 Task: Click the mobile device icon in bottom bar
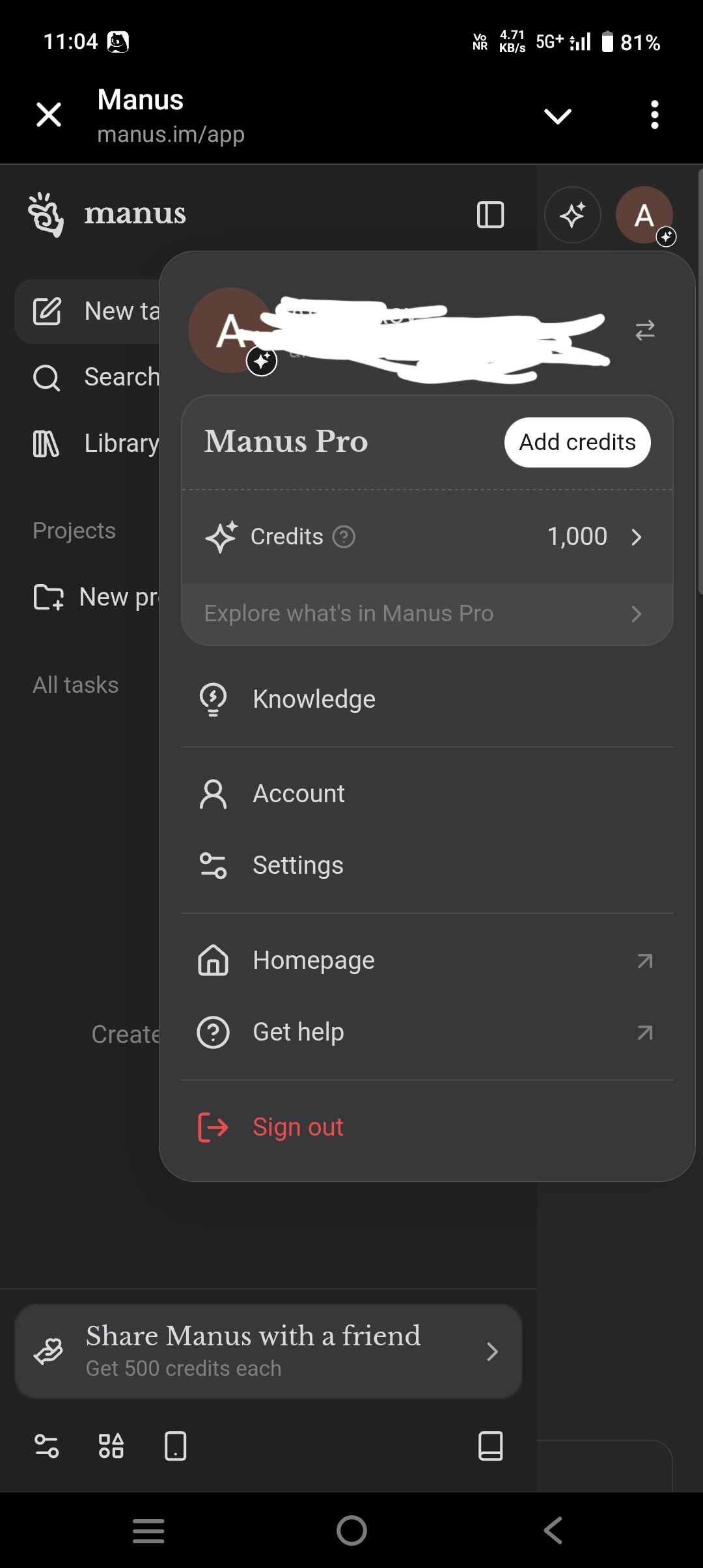[x=176, y=1446]
